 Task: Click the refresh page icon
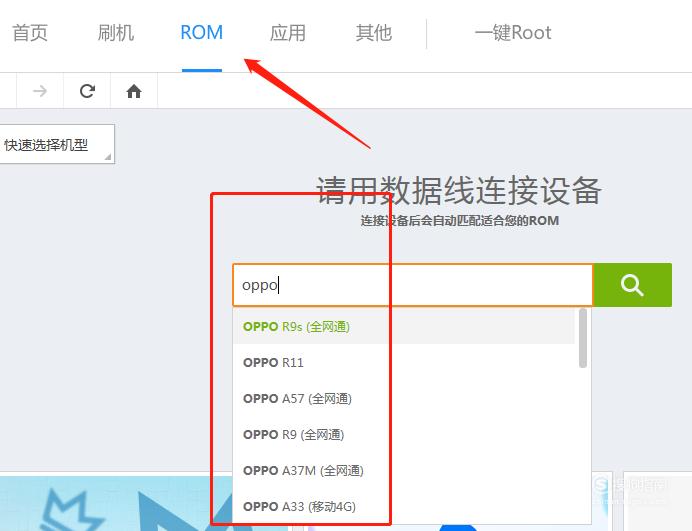point(87,91)
